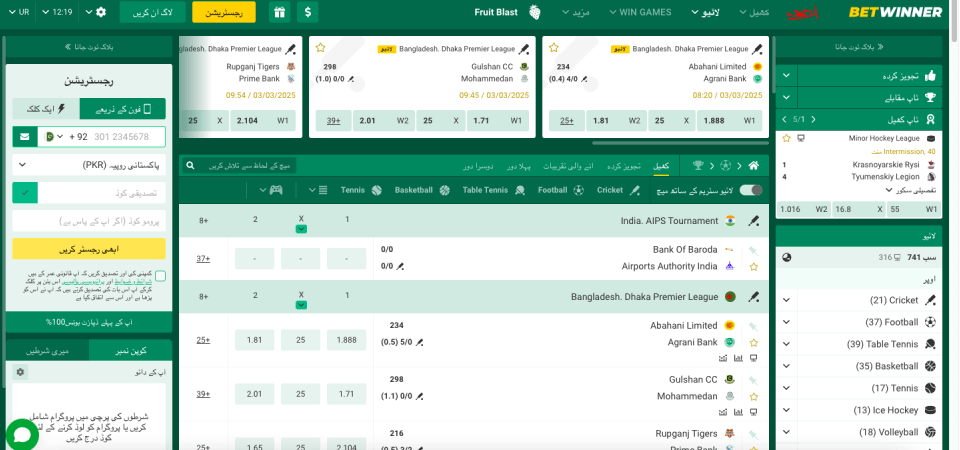Select the Football sport filter

pyautogui.click(x=561, y=190)
